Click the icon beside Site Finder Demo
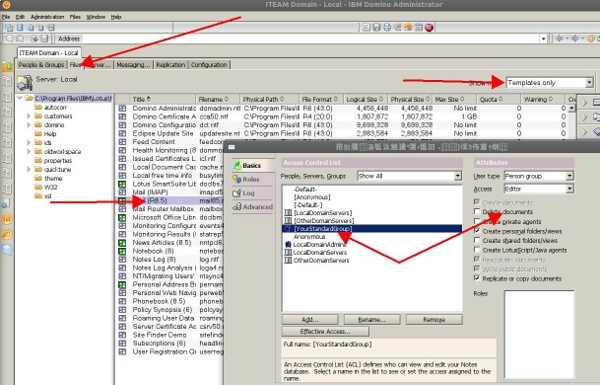This screenshot has height=385, width=600. click(122, 335)
